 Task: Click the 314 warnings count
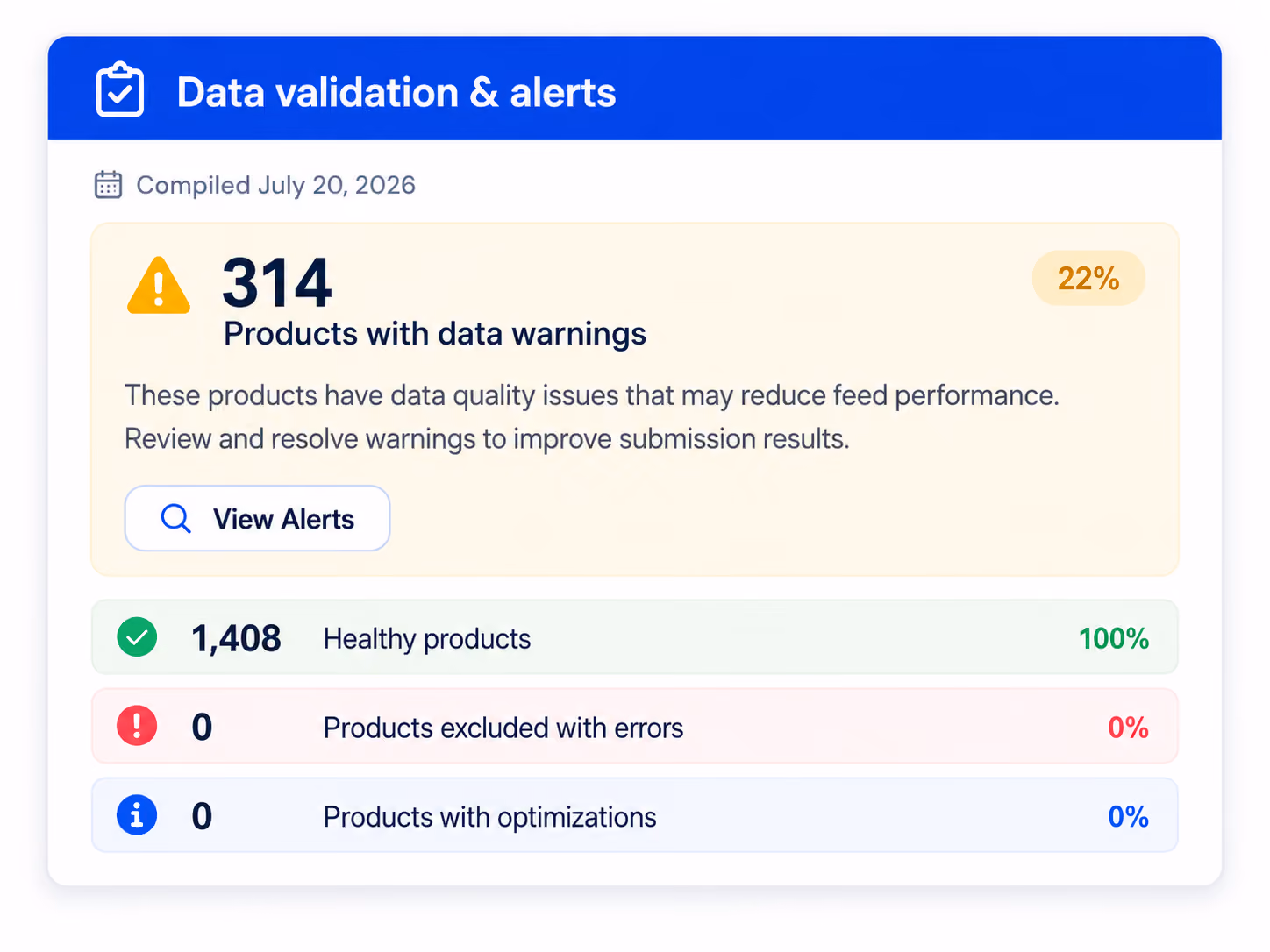(277, 283)
